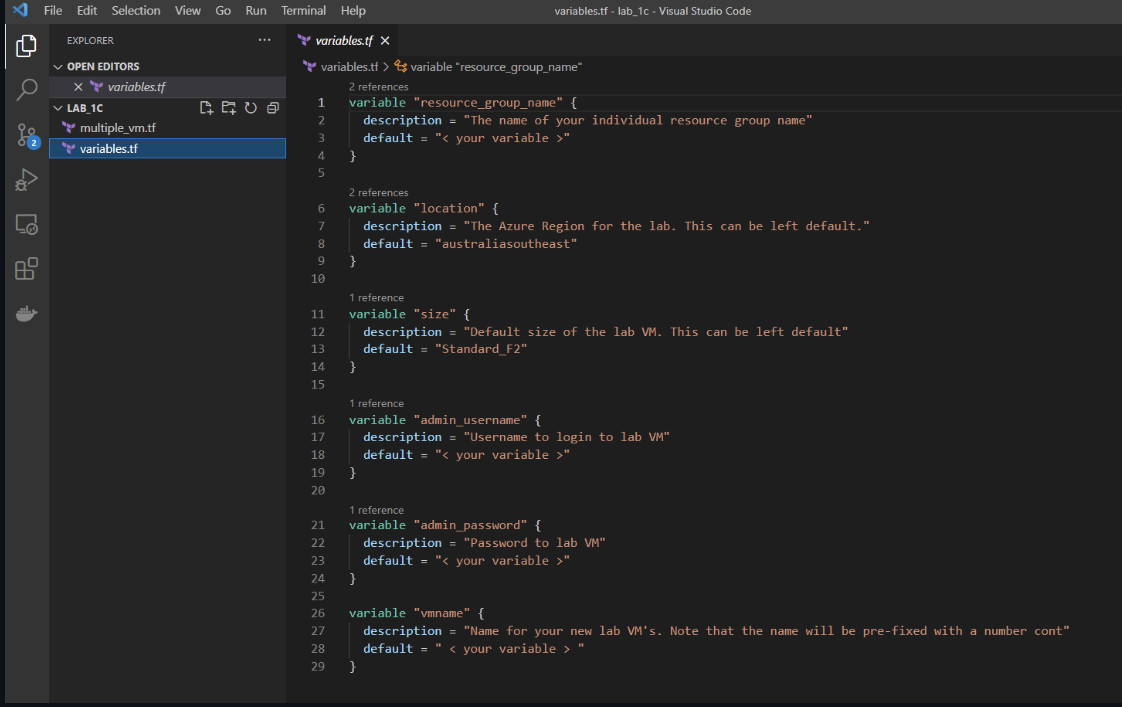
Task: Select variables.tf under Open Editors
Action: click(x=167, y=87)
